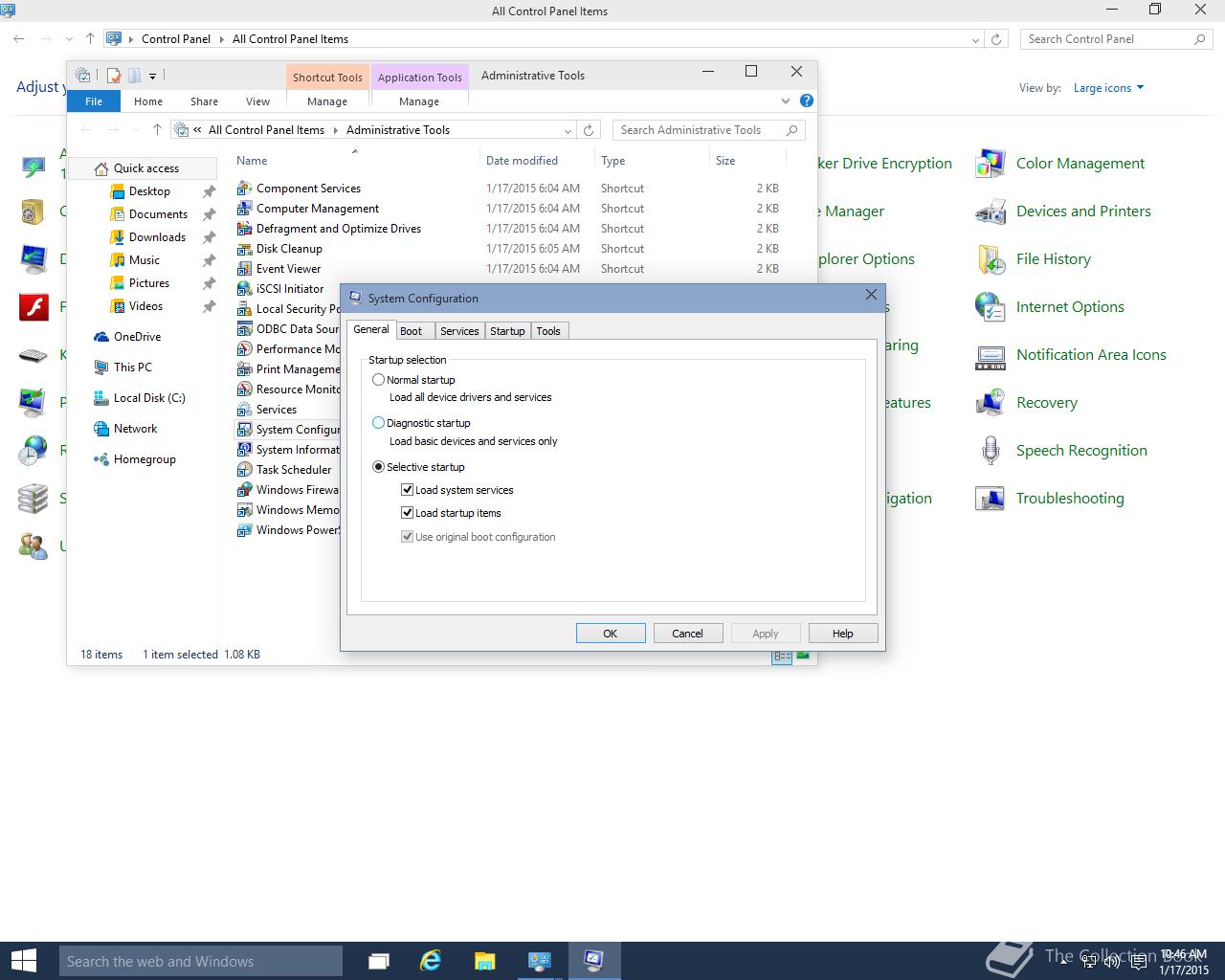Click refresh icon in Control Panel address bar
This screenshot has width=1225, height=980.
(x=996, y=39)
